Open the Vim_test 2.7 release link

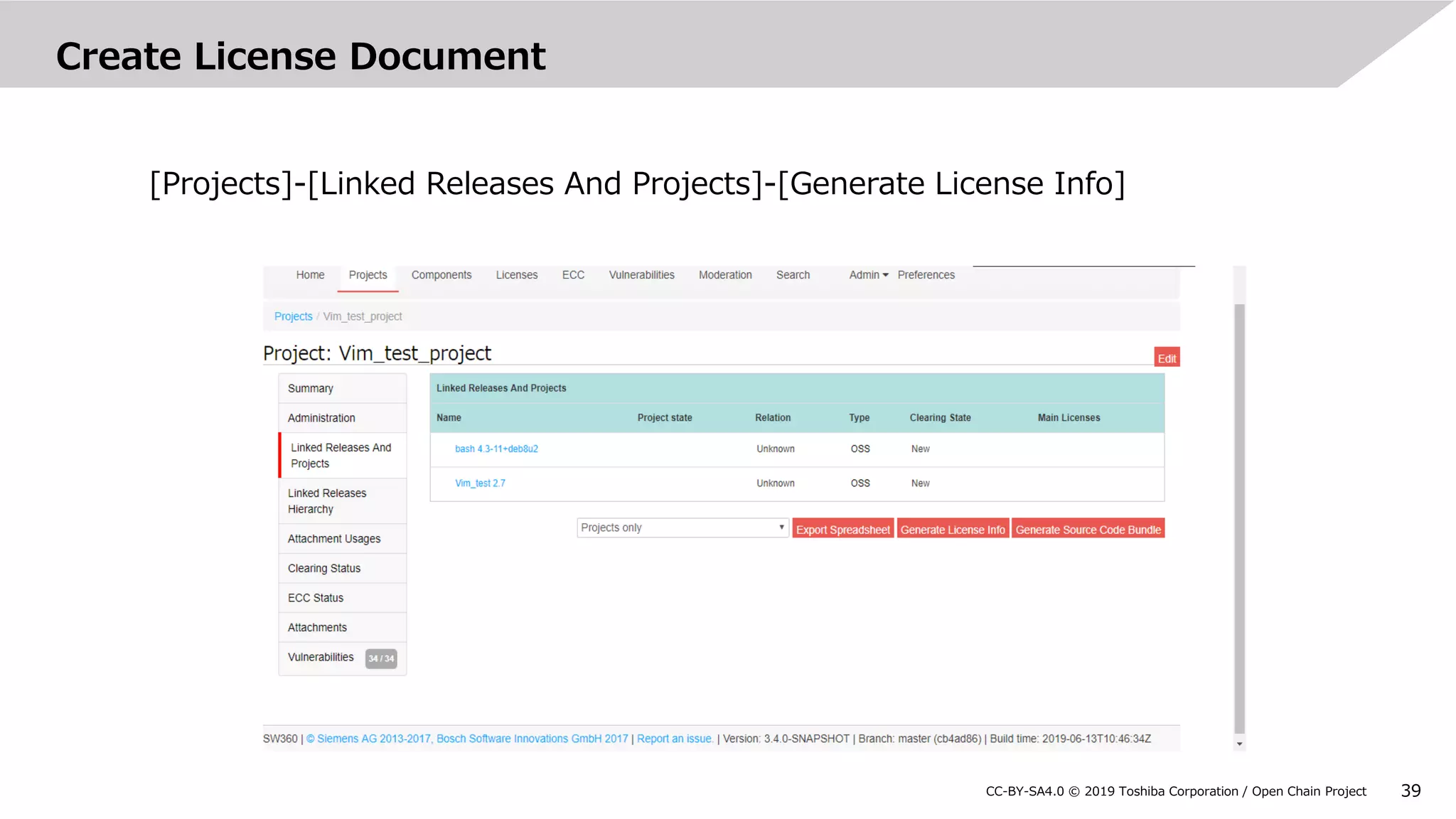click(480, 483)
